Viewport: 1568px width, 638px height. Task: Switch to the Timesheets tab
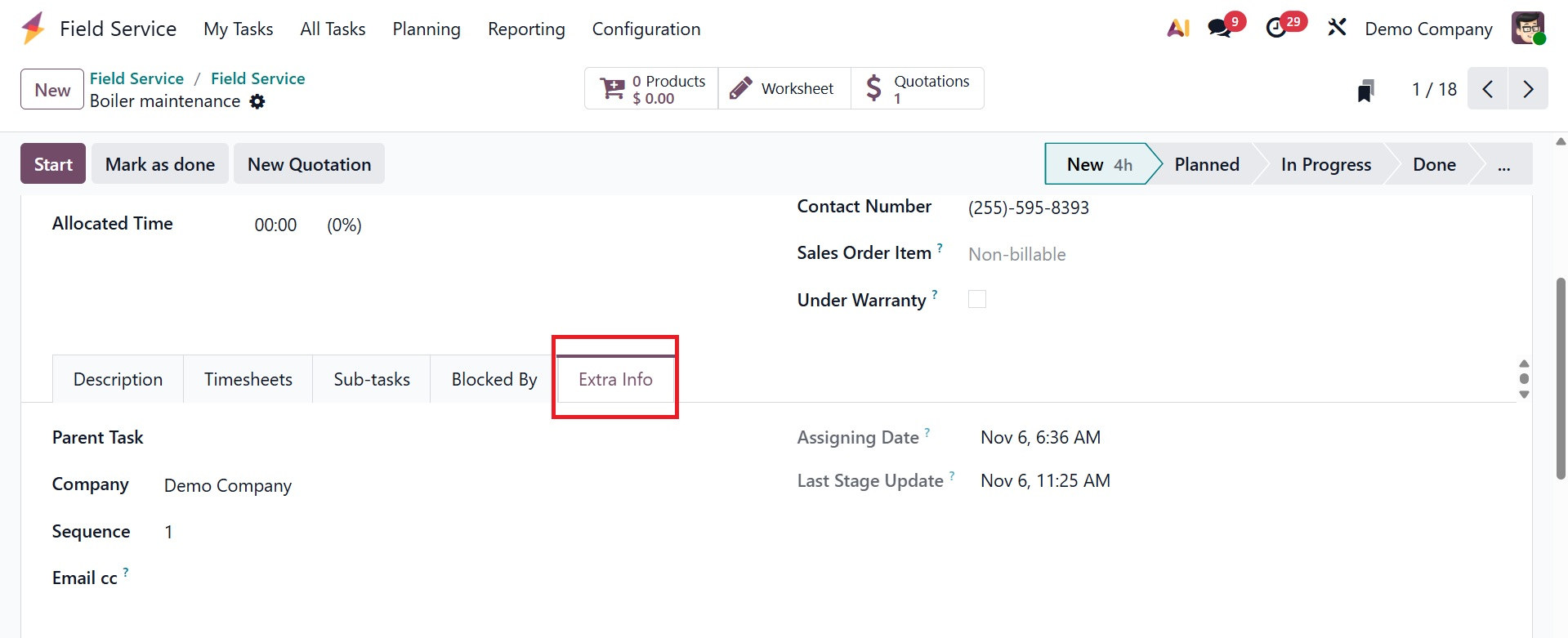tap(248, 379)
